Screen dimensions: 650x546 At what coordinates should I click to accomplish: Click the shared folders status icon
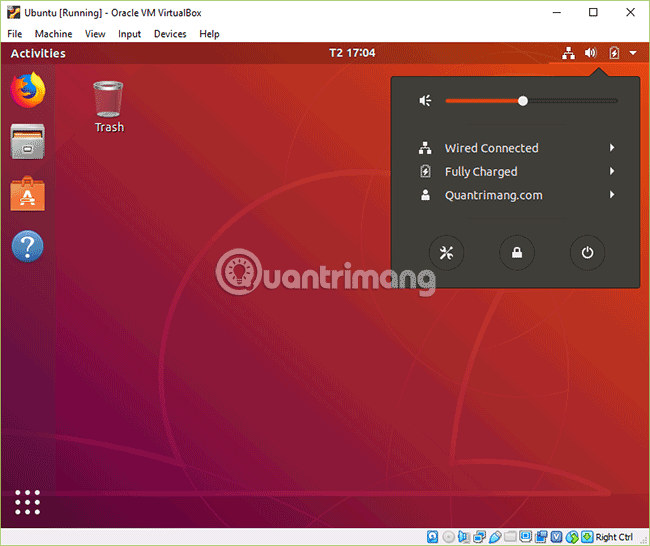[510, 537]
